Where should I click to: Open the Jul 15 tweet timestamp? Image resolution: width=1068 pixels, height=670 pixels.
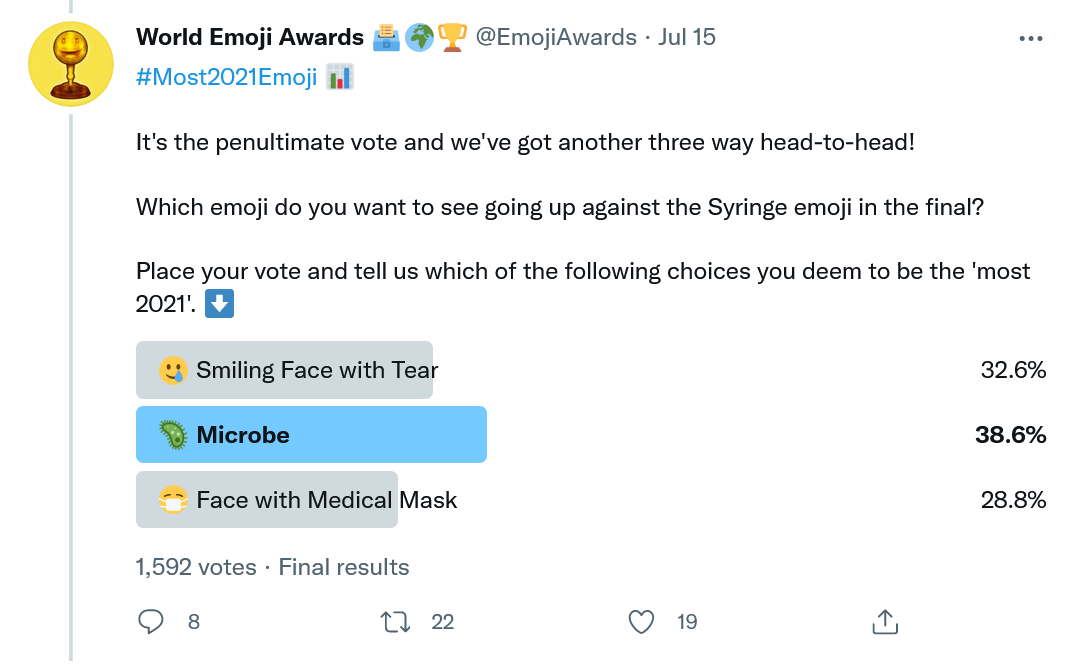[687, 38]
